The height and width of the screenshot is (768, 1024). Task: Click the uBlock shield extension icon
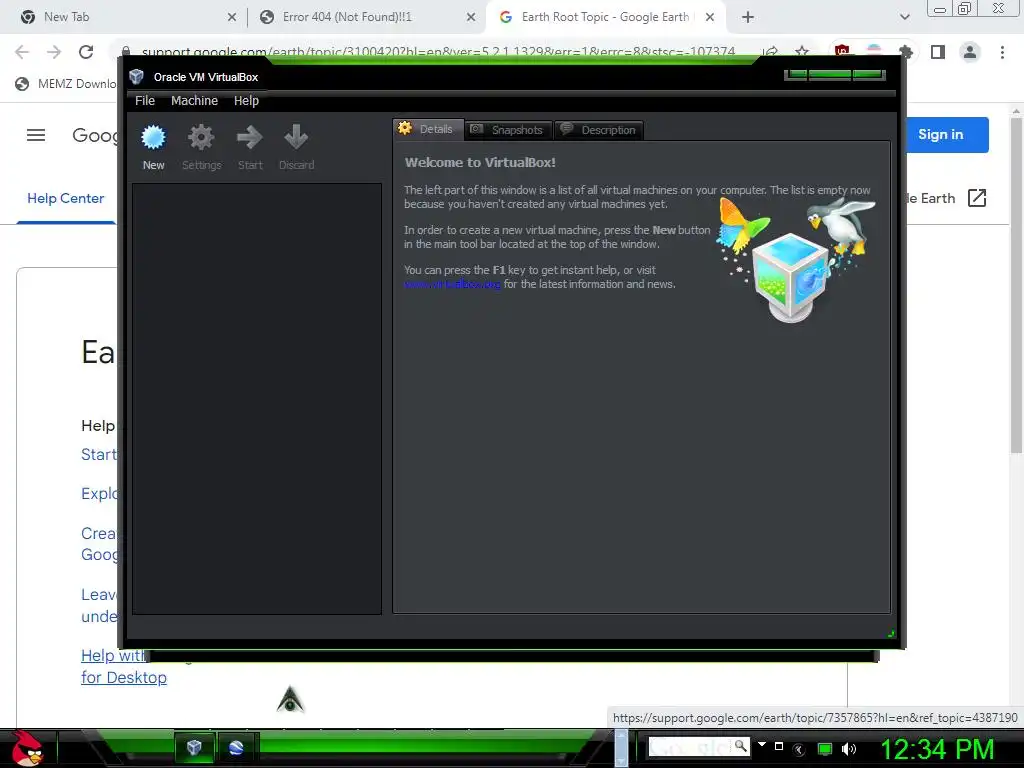coord(842,51)
